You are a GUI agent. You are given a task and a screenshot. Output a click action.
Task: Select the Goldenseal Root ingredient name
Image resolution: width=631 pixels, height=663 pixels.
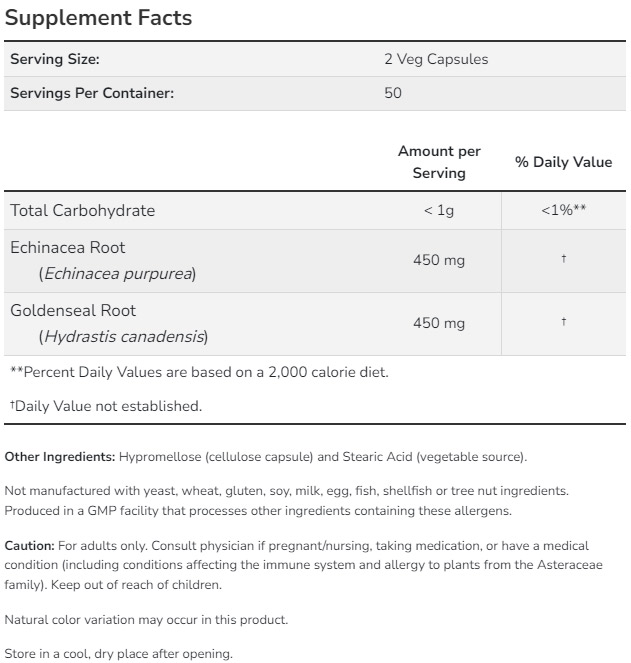tap(73, 310)
